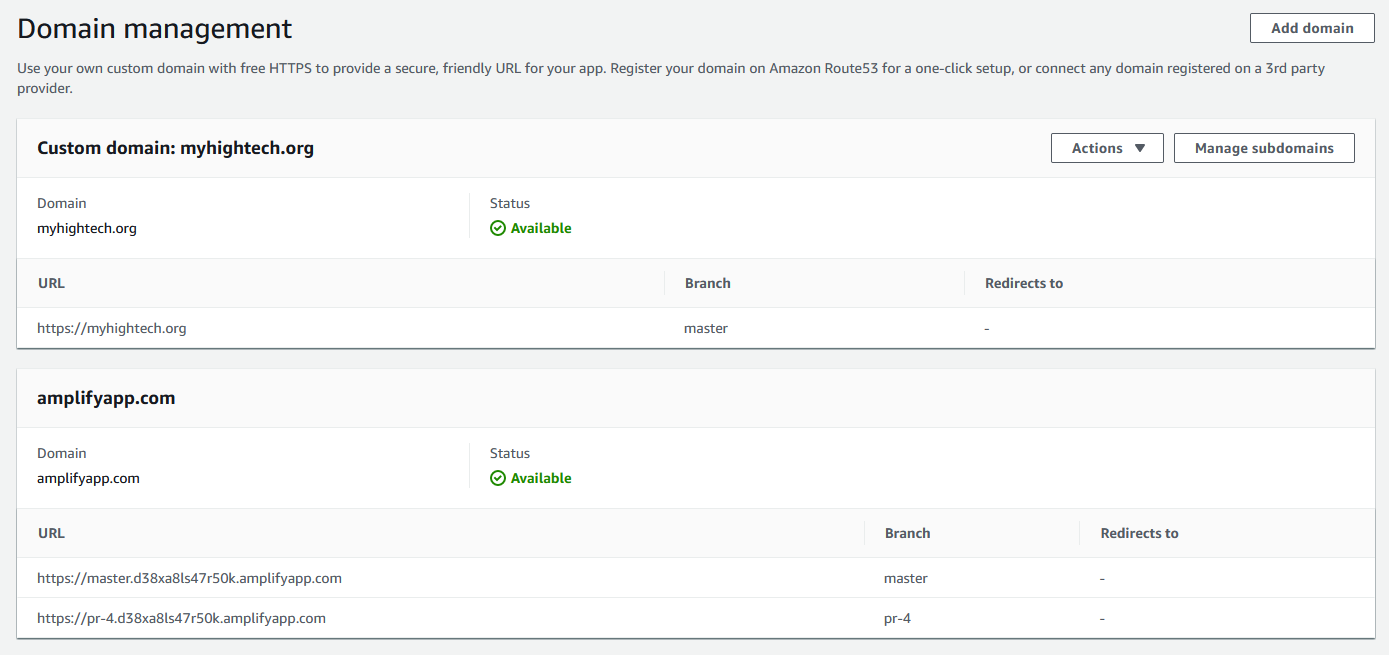Click the Branch column header in the myhightech.org table

[x=708, y=283]
